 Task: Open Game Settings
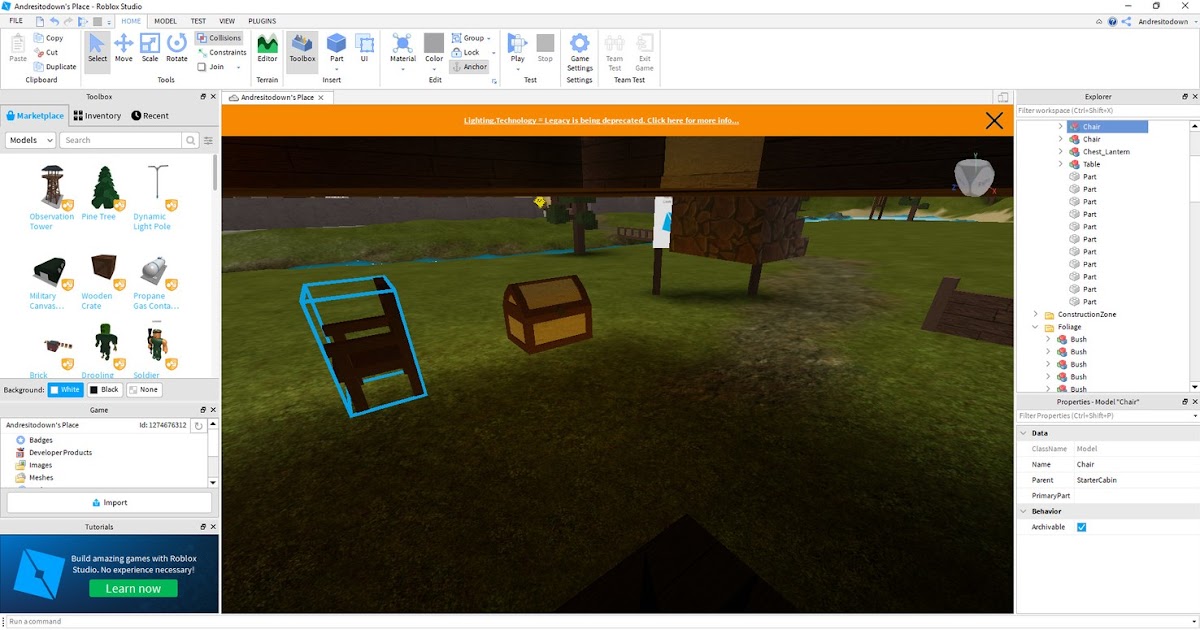[x=580, y=52]
